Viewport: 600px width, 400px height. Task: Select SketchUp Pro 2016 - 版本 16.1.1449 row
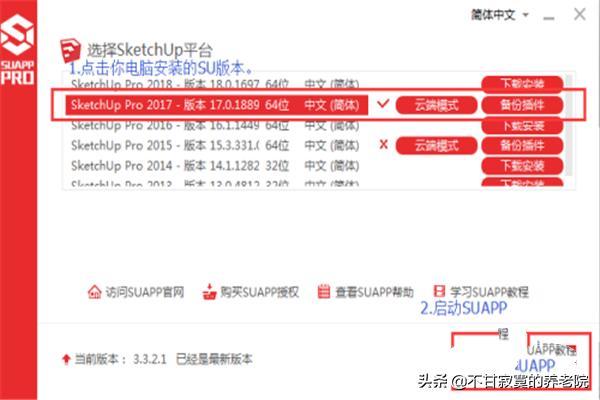pyautogui.click(x=215, y=125)
